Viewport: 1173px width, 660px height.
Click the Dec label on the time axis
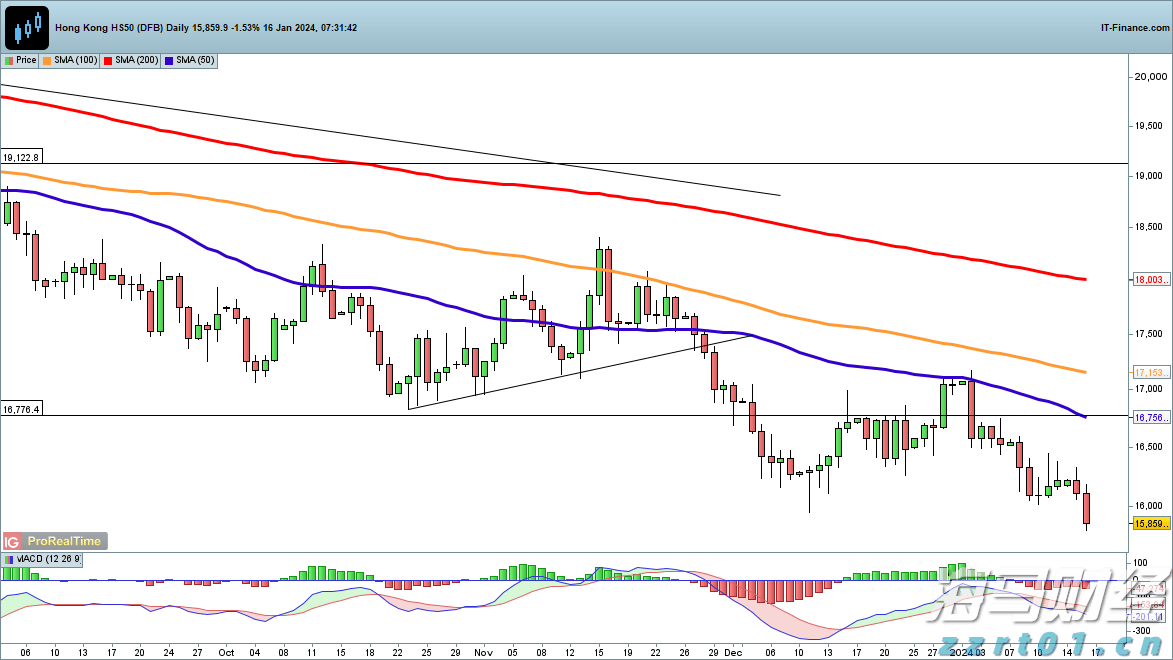[735, 651]
